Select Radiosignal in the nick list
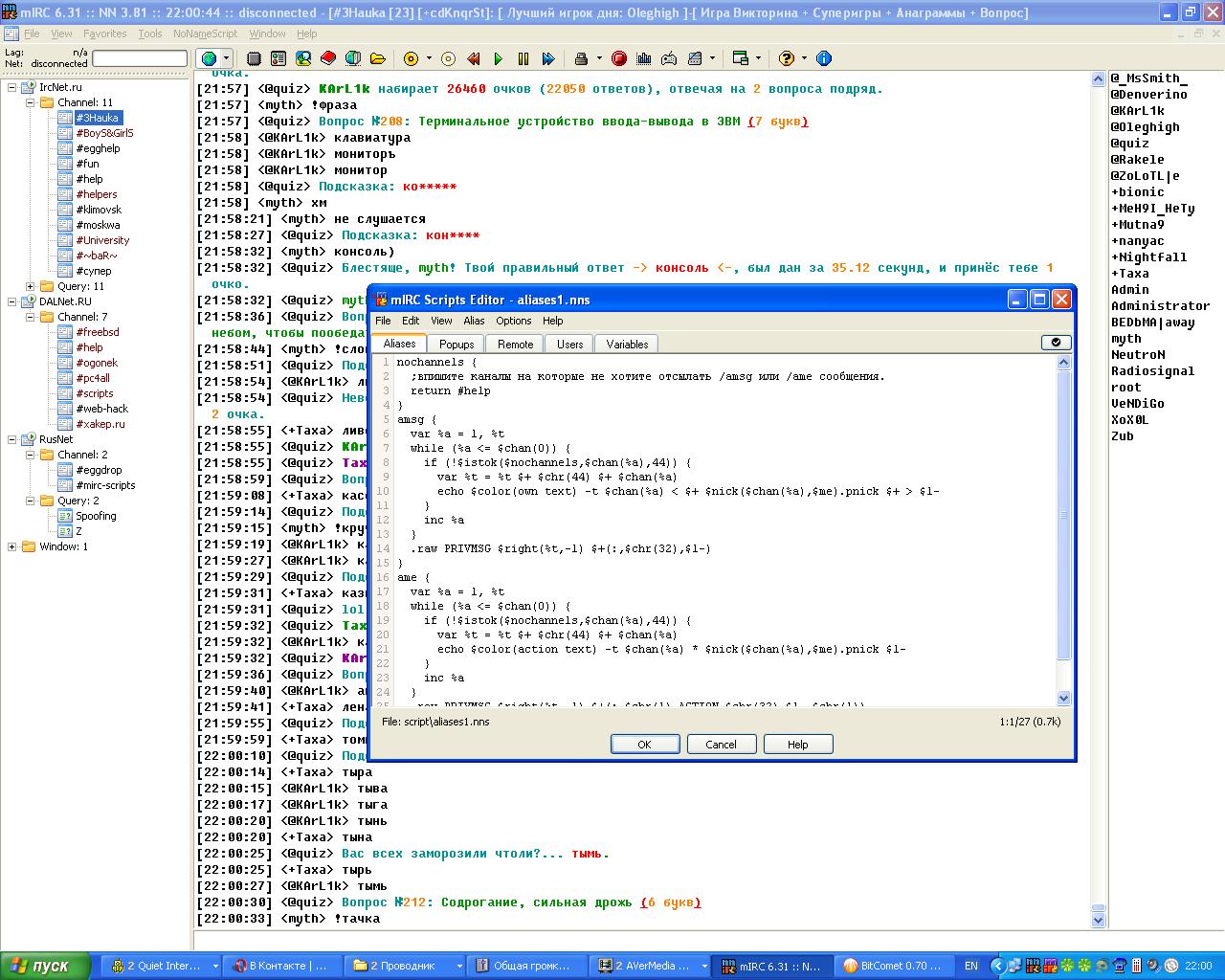1225x980 pixels. tap(1153, 371)
